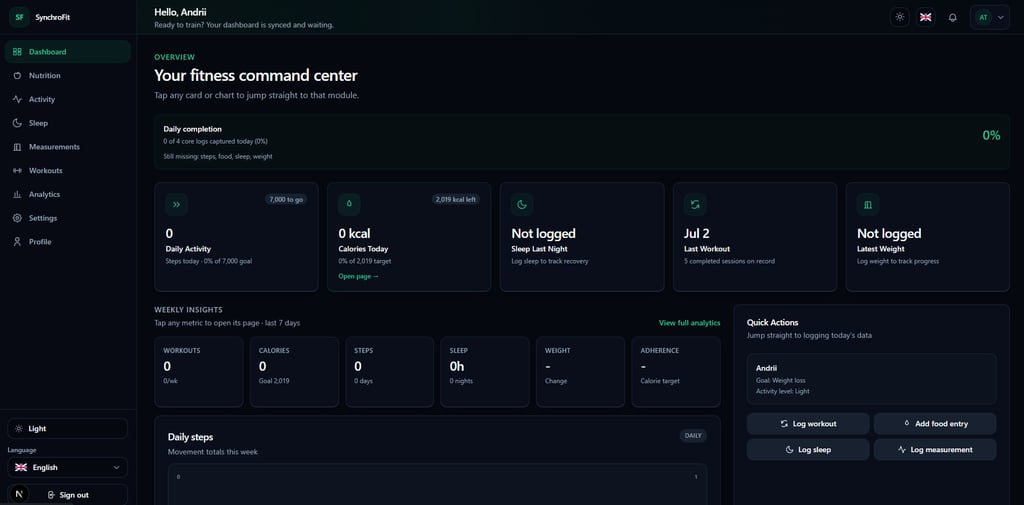This screenshot has height=505, width=1024.
Task: Click the Analytics bar chart icon in sidebar
Action: coord(17,194)
